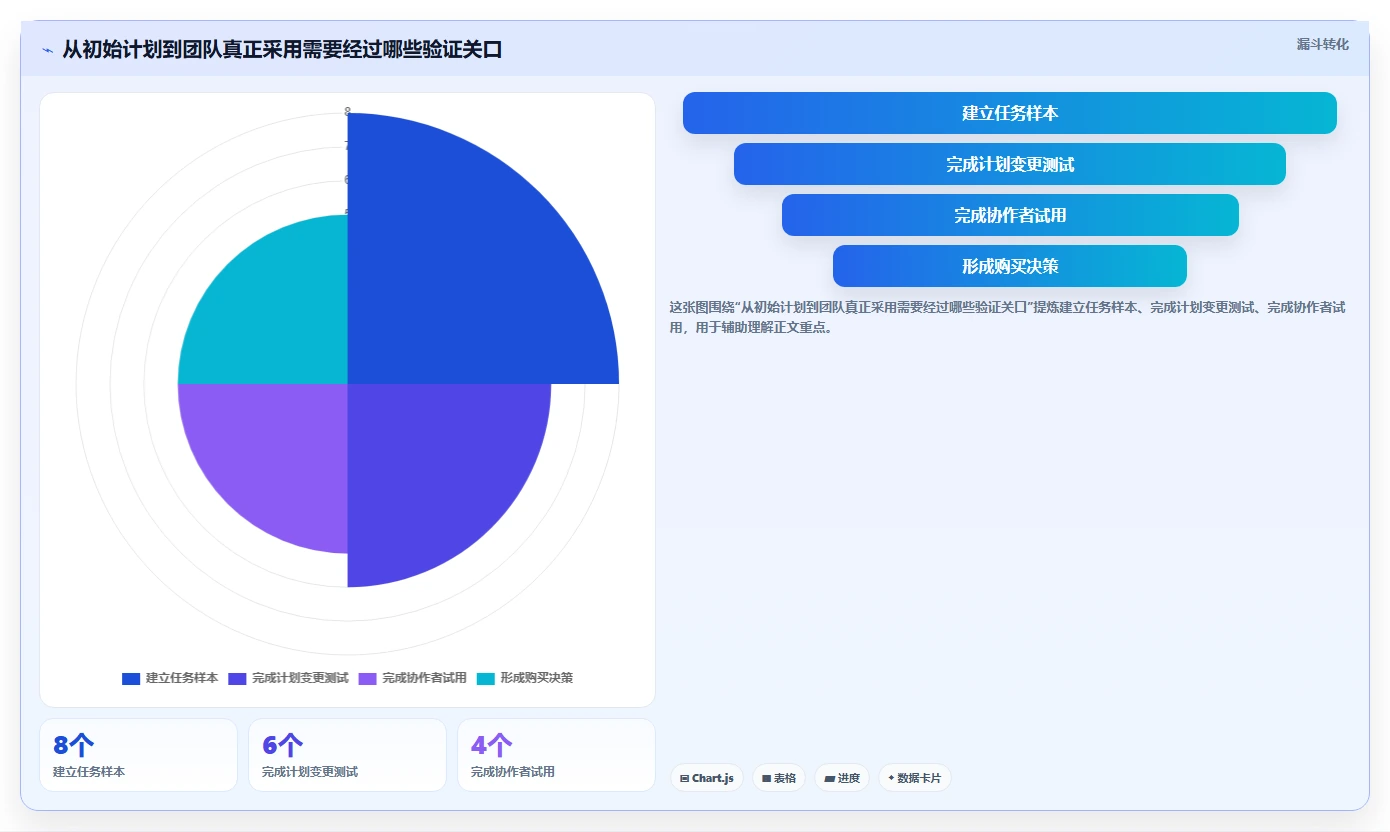Click the 形成购买决策 funnel bar
This screenshot has width=1390, height=832.
tap(1010, 266)
